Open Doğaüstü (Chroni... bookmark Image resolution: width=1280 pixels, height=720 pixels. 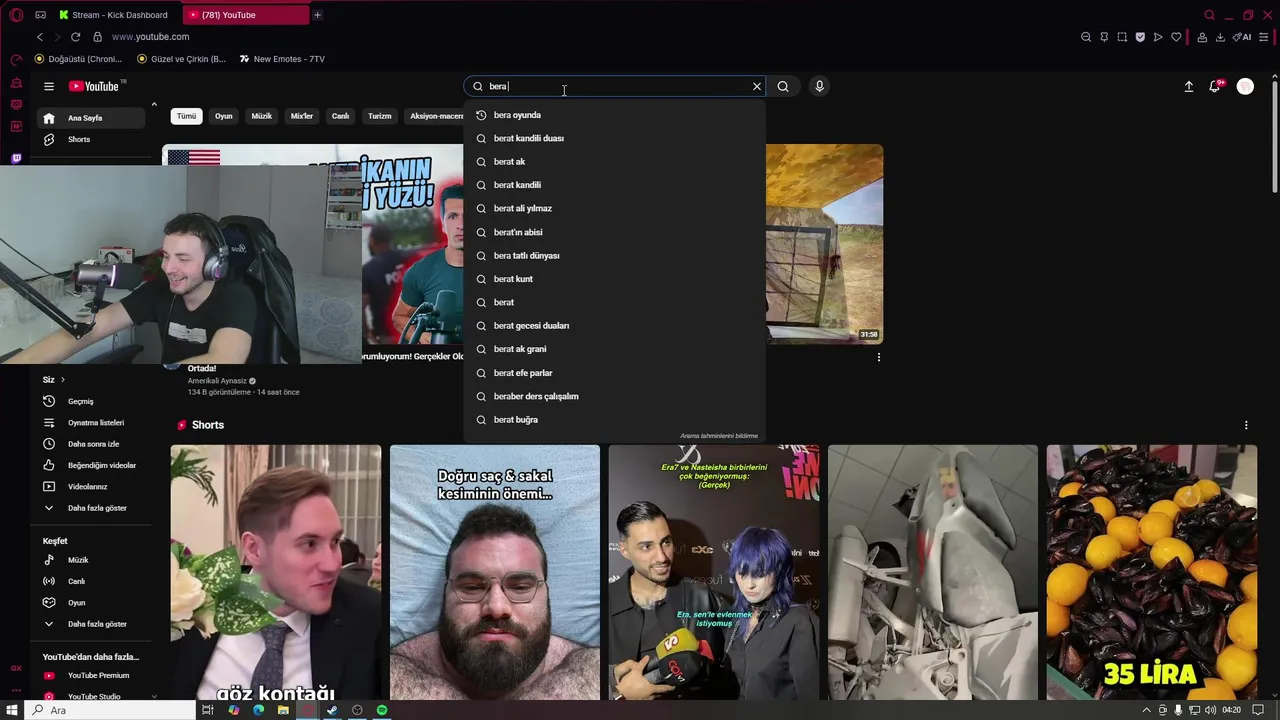coord(78,59)
